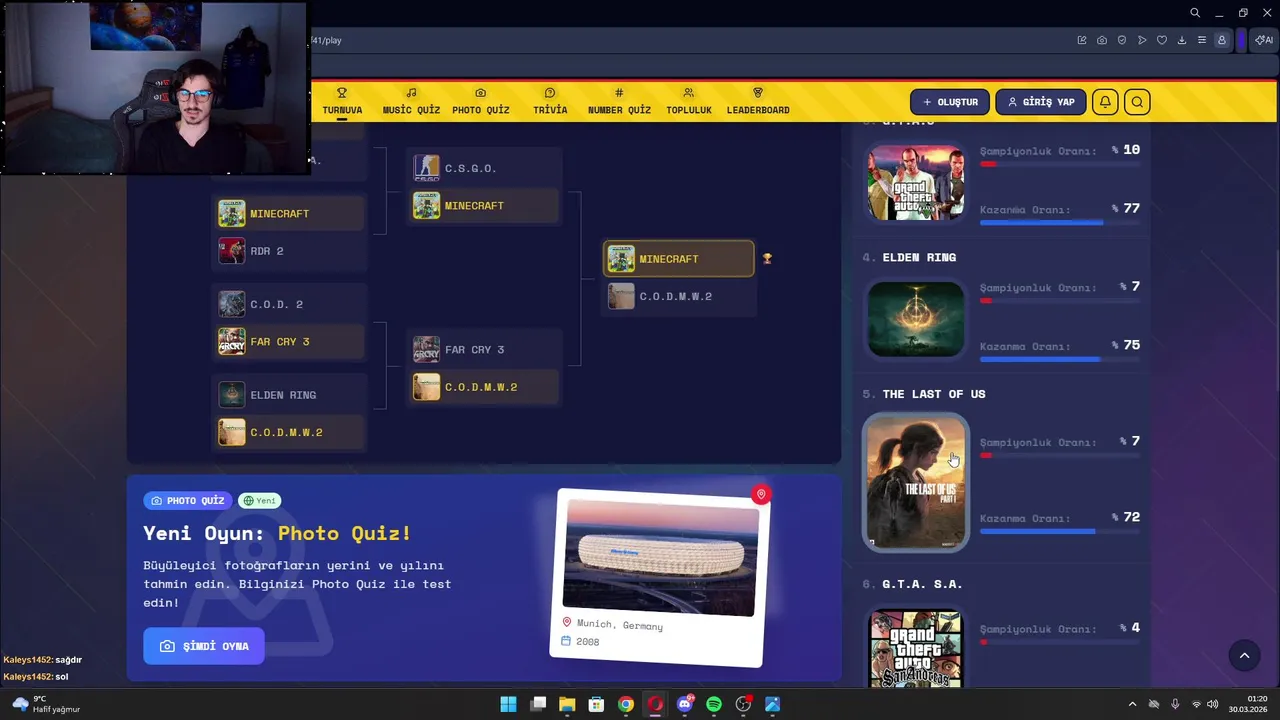Click the browser title bar search icon

[1195, 13]
